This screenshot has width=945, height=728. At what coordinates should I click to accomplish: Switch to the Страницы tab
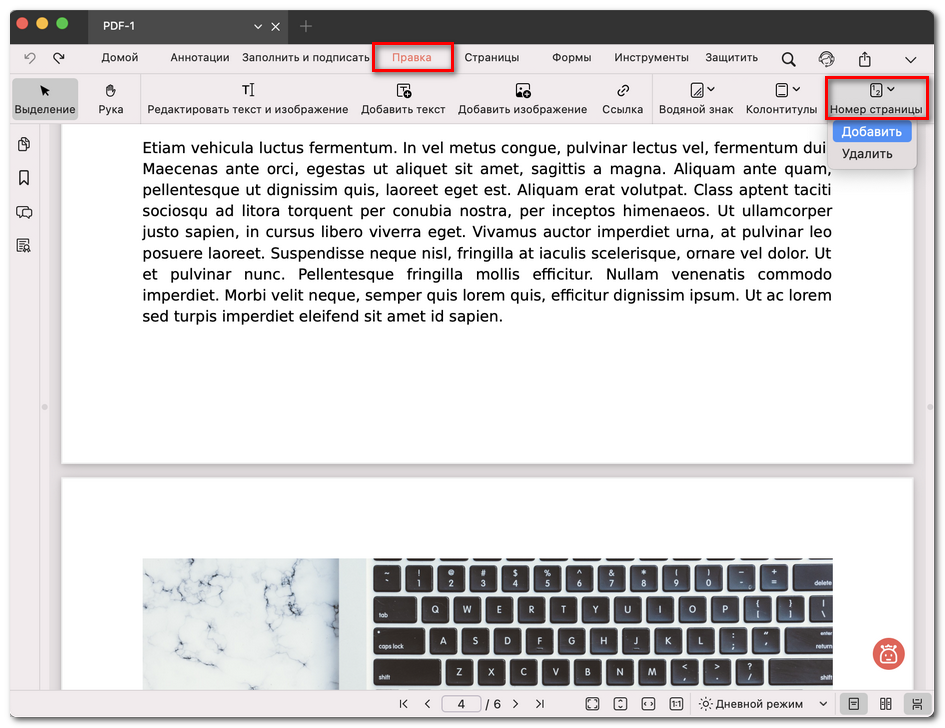coord(491,58)
